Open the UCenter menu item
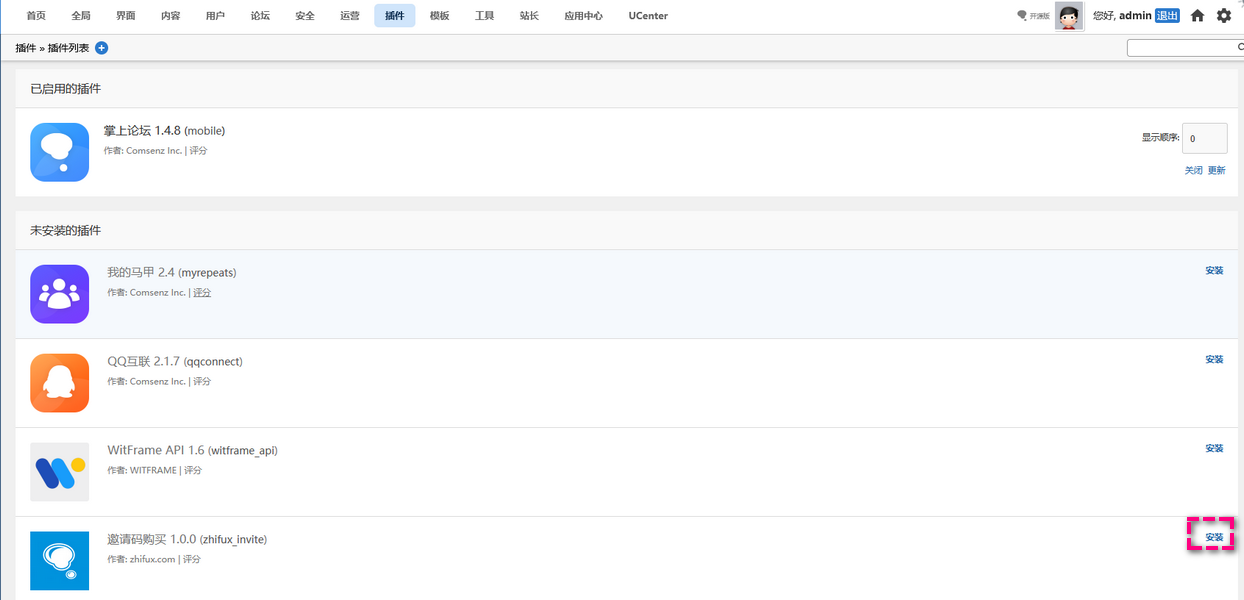 pos(648,16)
